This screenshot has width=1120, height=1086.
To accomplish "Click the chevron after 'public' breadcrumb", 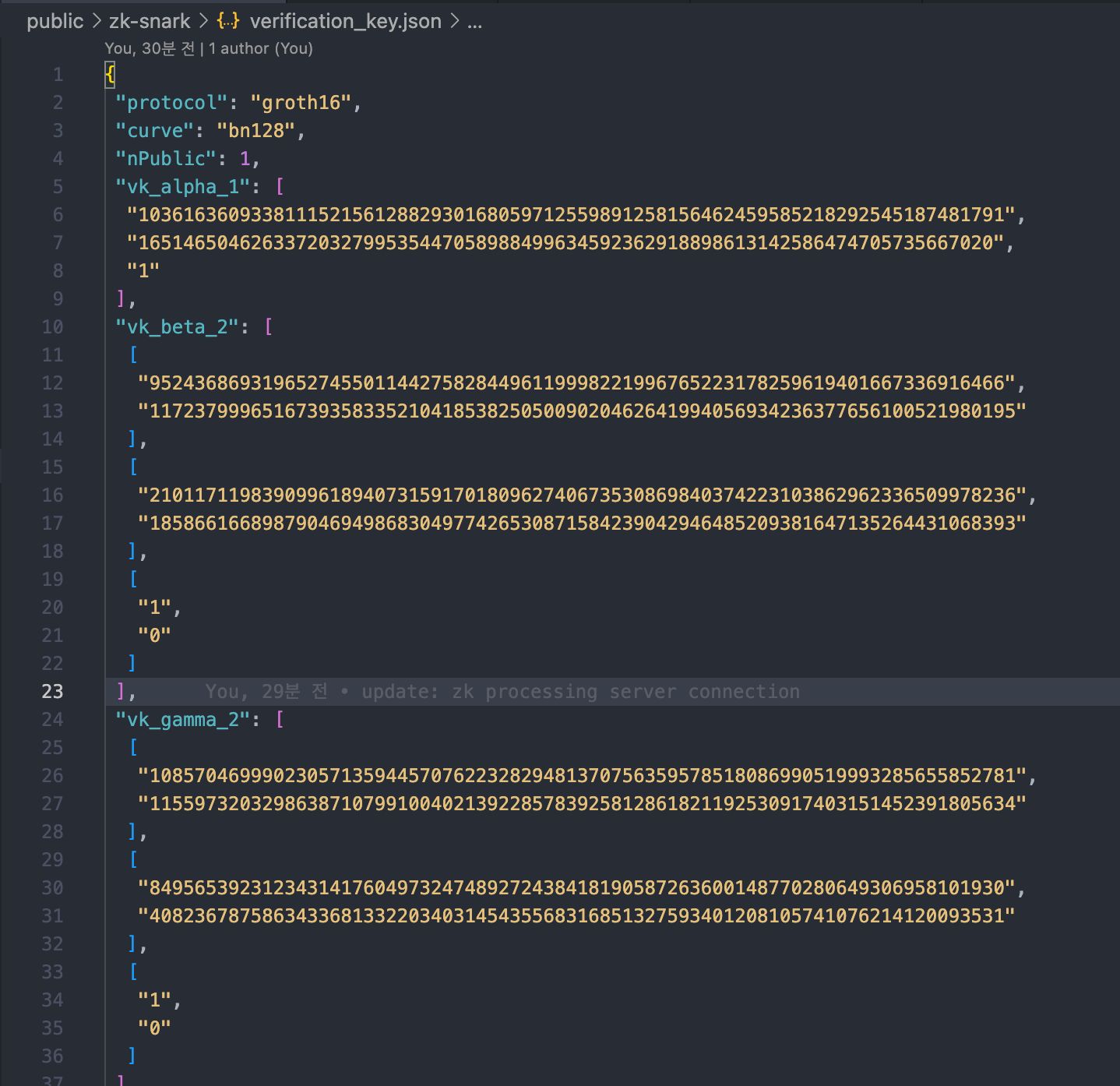I will click(x=97, y=21).
